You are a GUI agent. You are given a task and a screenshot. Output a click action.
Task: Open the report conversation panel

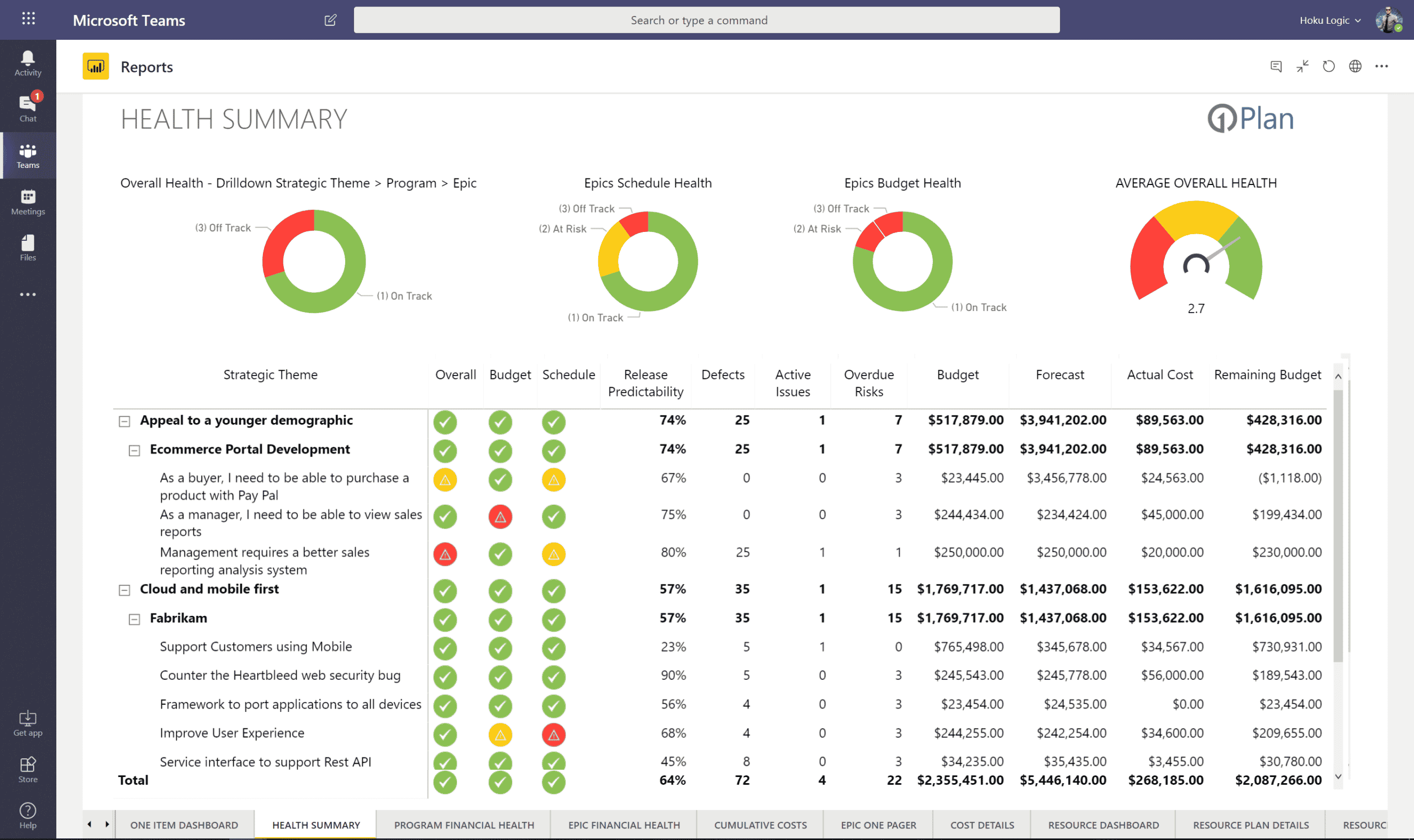(x=1276, y=66)
